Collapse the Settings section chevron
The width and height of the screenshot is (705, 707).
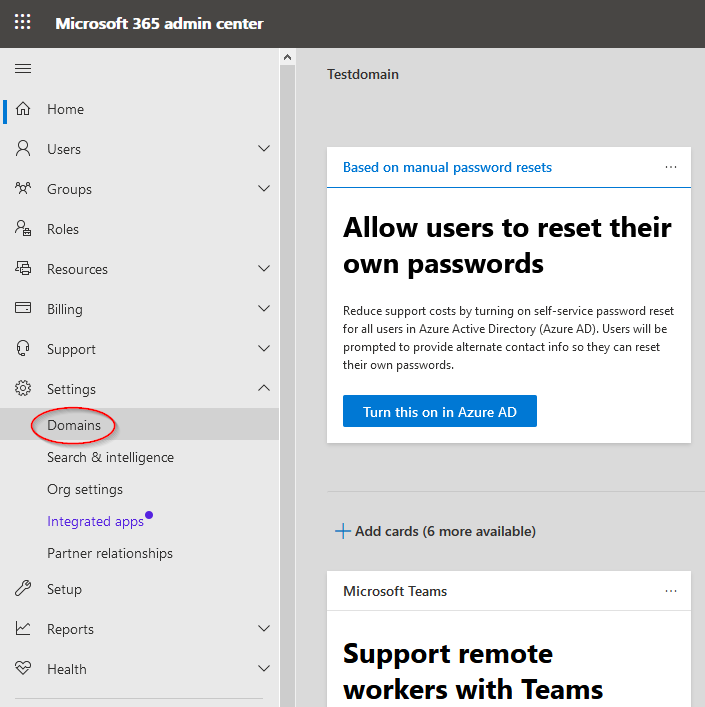click(x=264, y=389)
